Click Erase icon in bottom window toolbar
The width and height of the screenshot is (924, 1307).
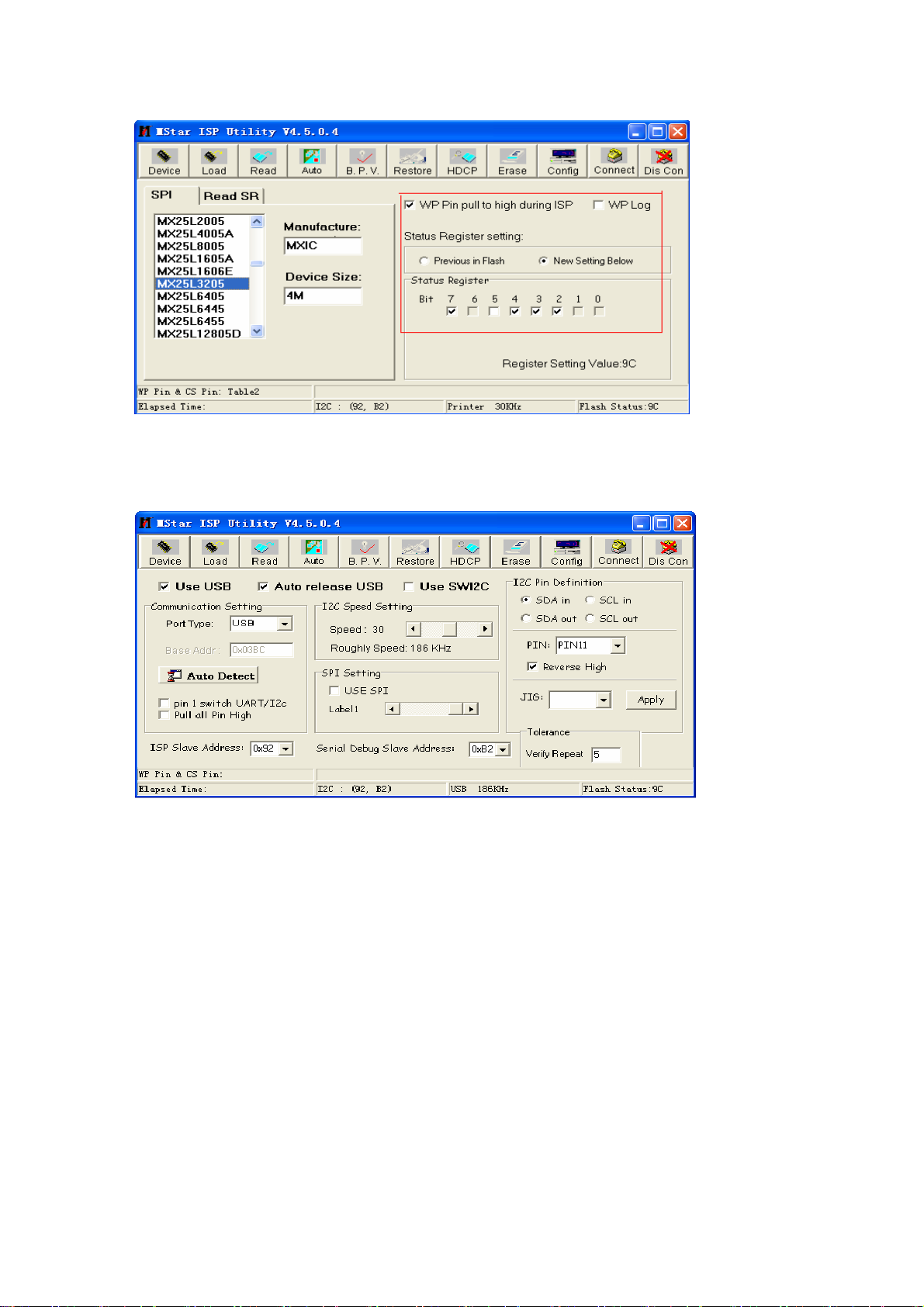pos(516,552)
